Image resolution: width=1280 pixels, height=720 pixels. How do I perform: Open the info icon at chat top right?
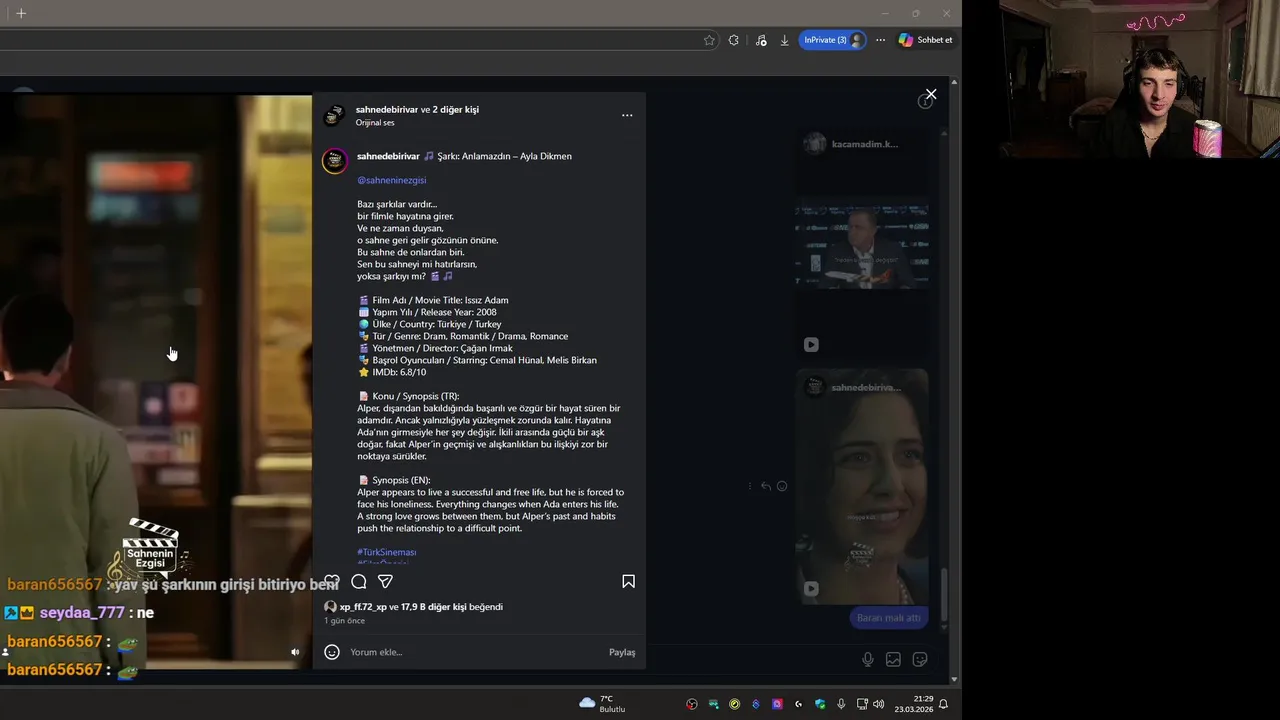(925, 102)
